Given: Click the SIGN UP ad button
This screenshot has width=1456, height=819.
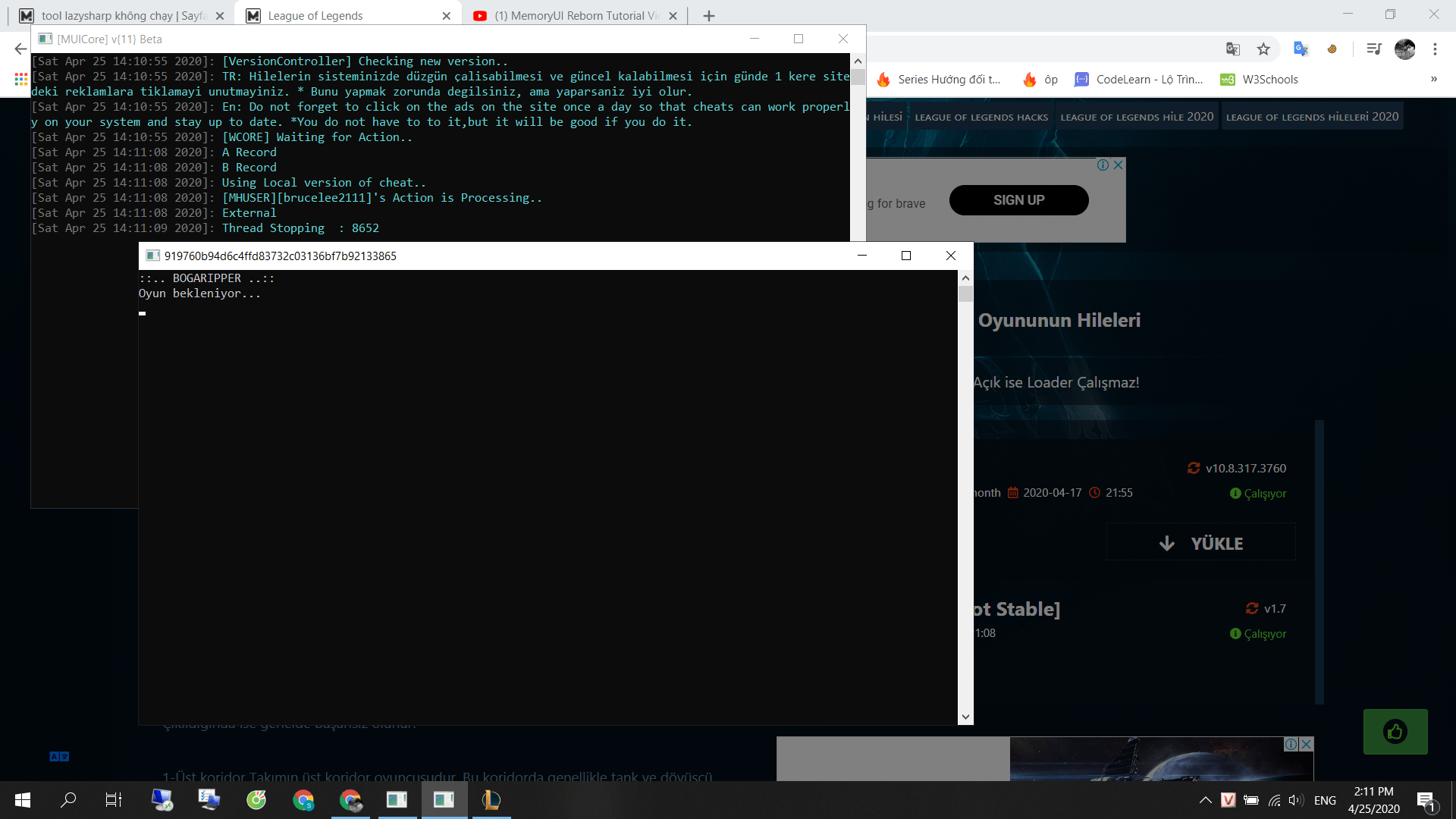Looking at the screenshot, I should coord(1019,200).
